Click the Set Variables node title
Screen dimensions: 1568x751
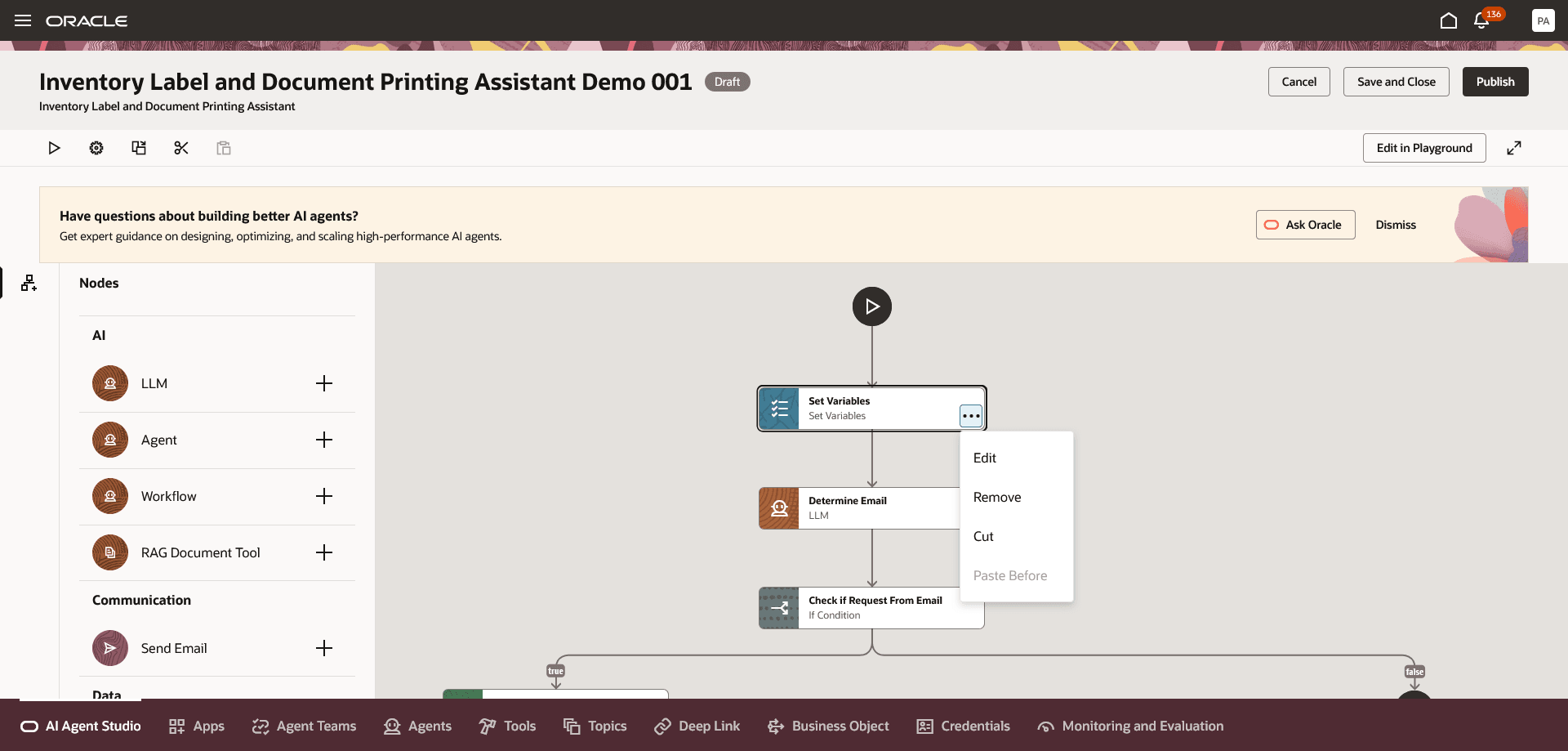pyautogui.click(x=839, y=401)
